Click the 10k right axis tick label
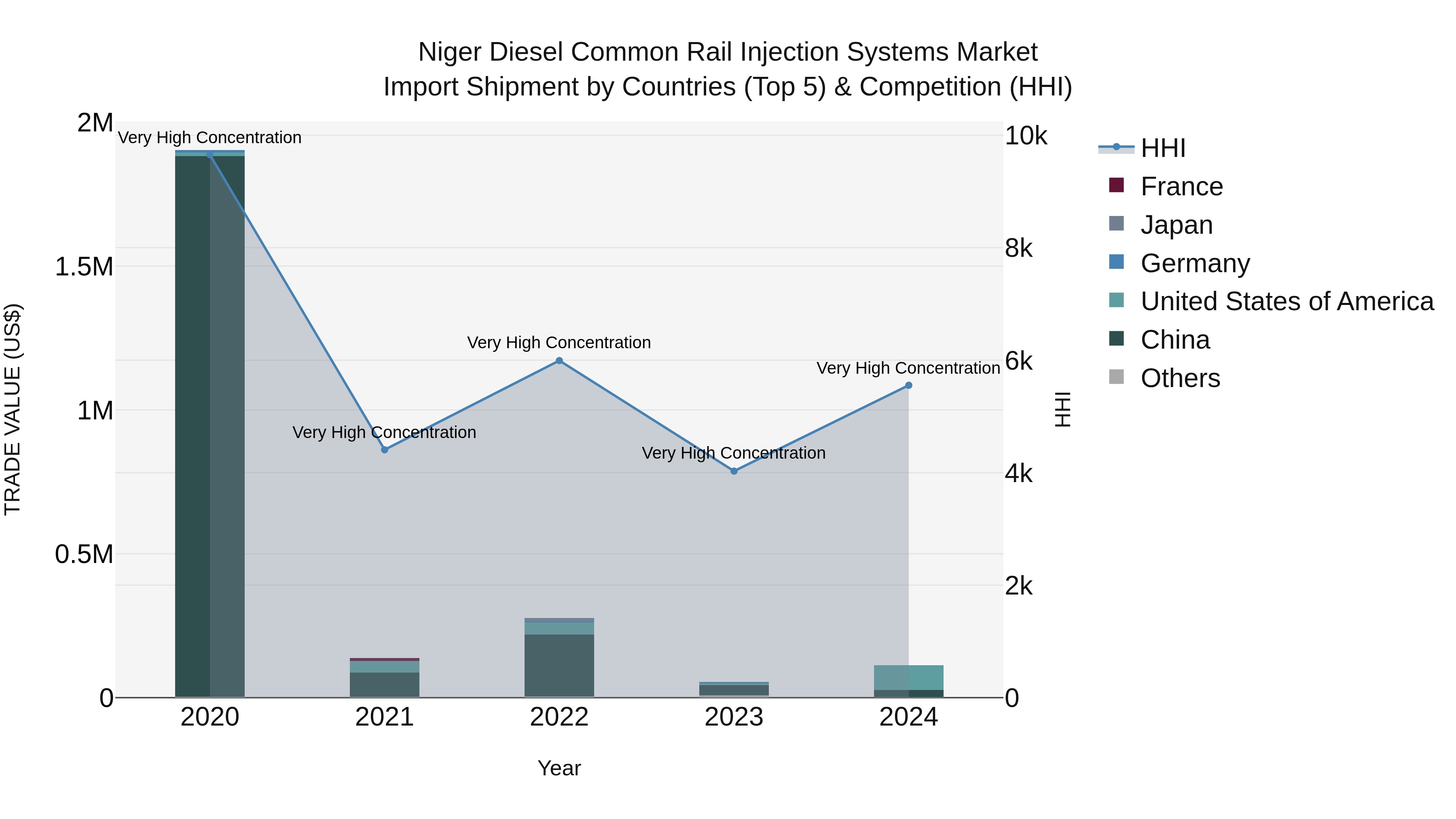 click(x=1026, y=135)
